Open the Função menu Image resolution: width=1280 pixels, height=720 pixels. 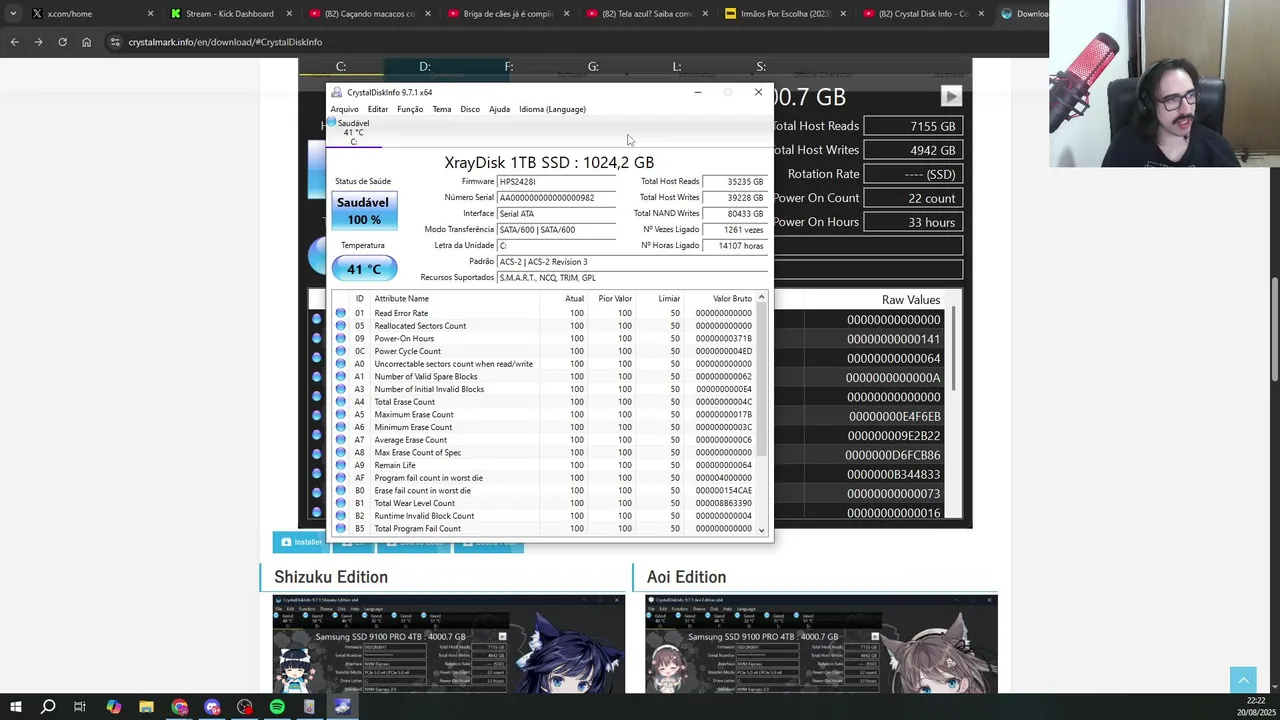tap(410, 109)
